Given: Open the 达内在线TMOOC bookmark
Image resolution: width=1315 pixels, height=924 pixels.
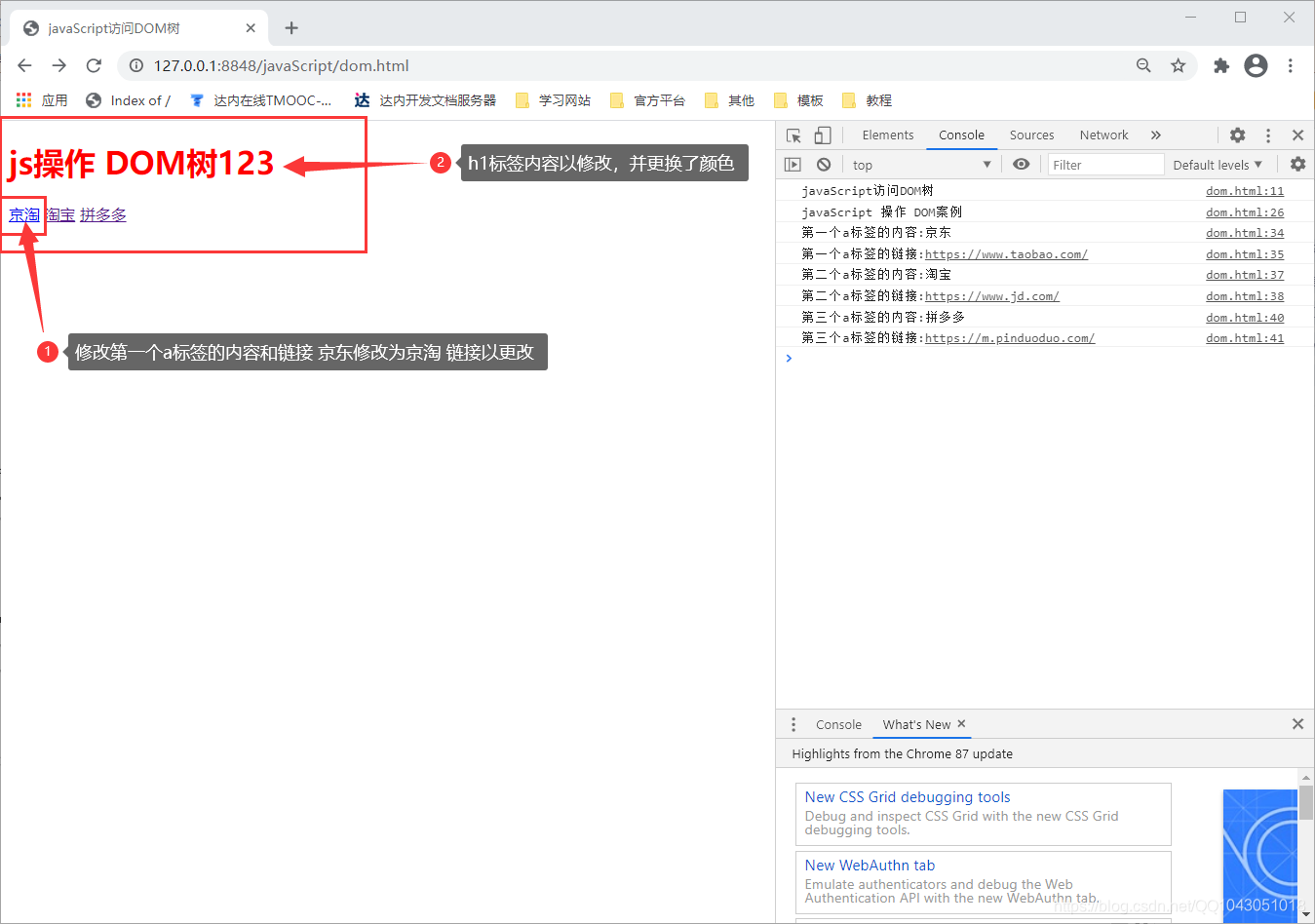Looking at the screenshot, I should [x=260, y=100].
